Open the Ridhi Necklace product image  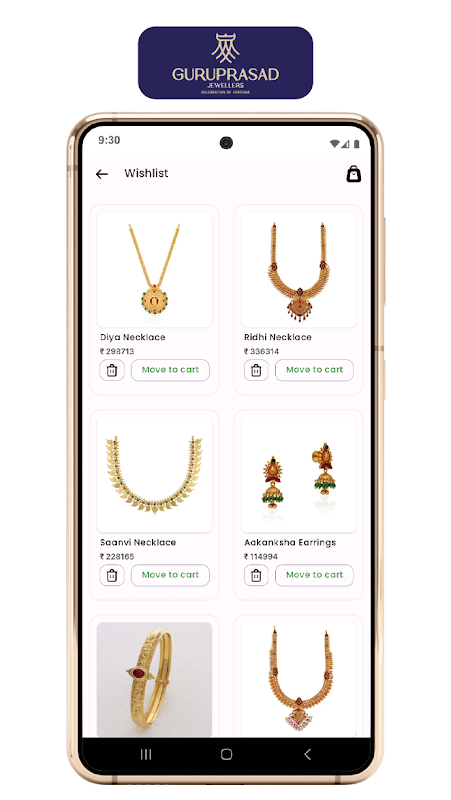[298, 270]
